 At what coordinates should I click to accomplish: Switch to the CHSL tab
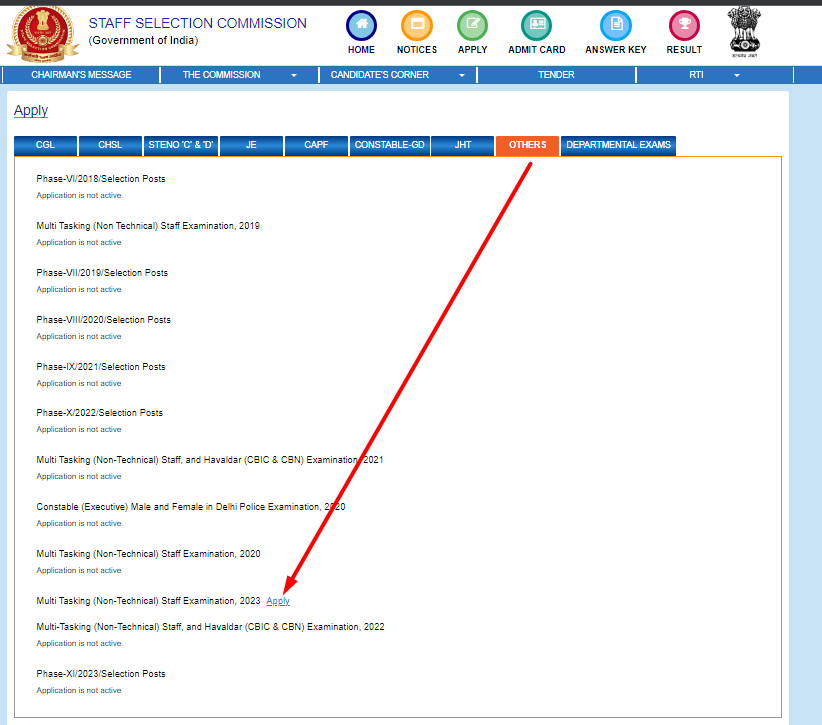110,145
